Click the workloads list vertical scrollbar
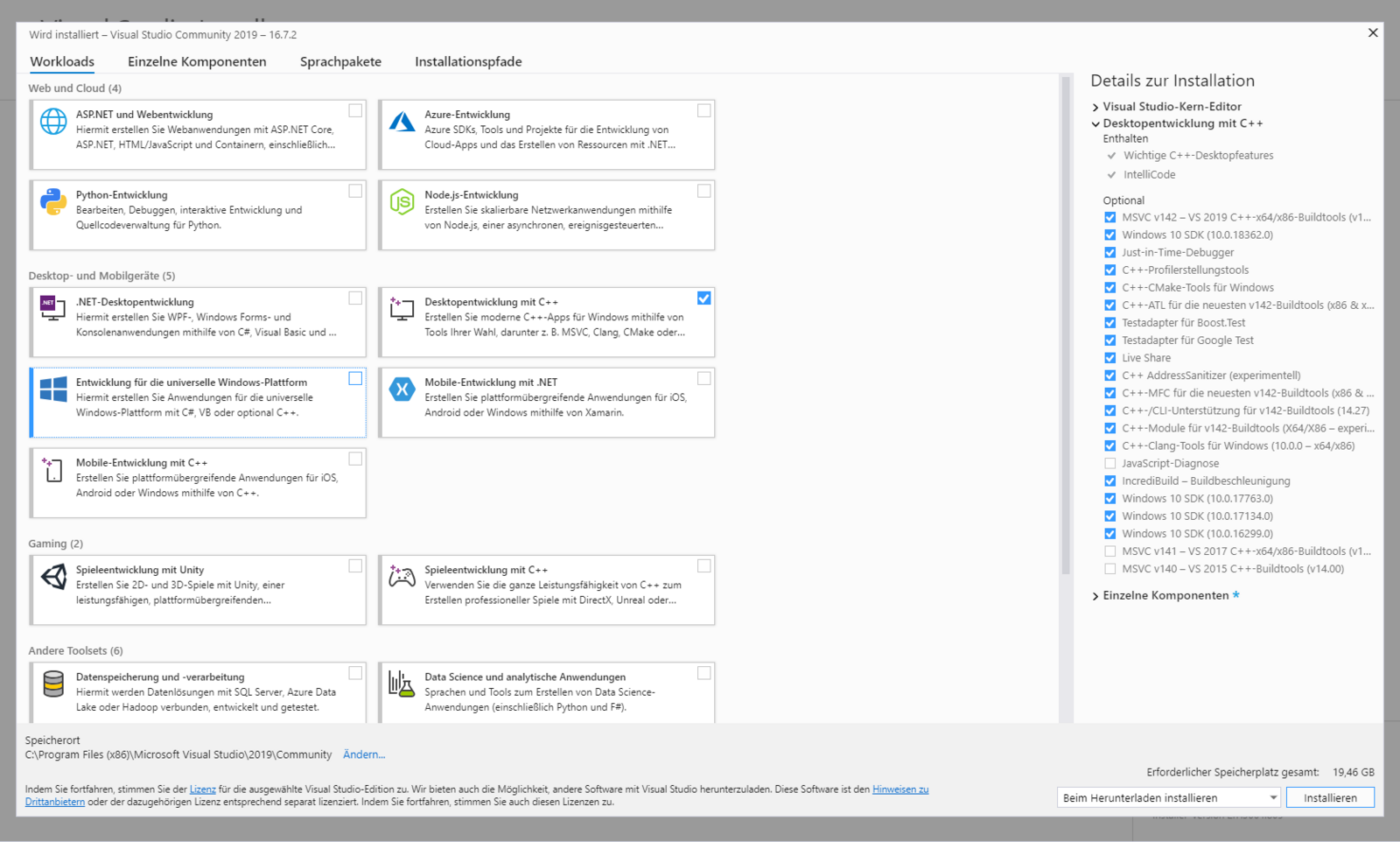1400x842 pixels. (x=1066, y=324)
